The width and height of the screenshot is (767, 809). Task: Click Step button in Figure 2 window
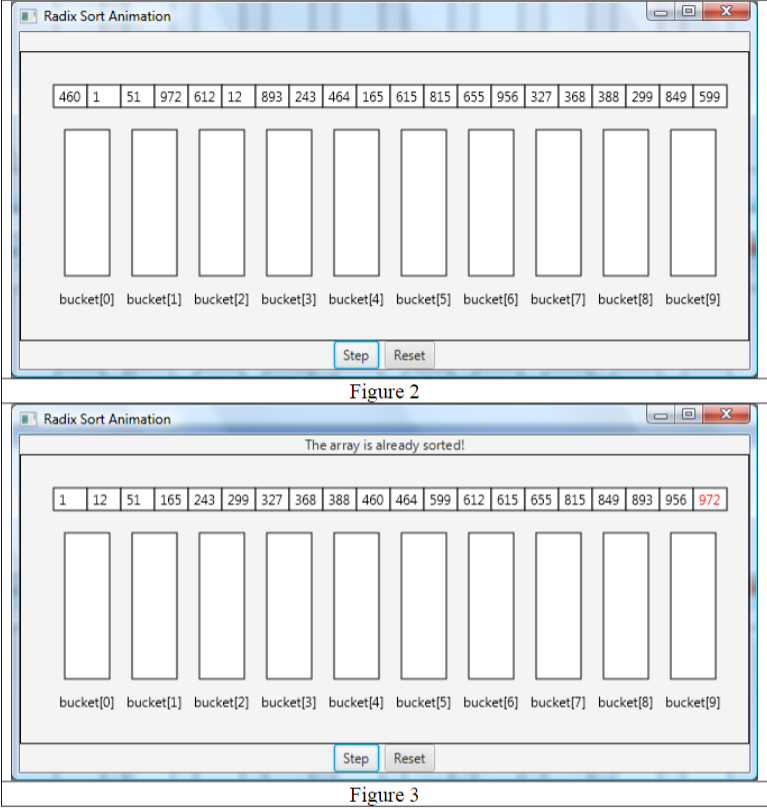pyautogui.click(x=356, y=355)
